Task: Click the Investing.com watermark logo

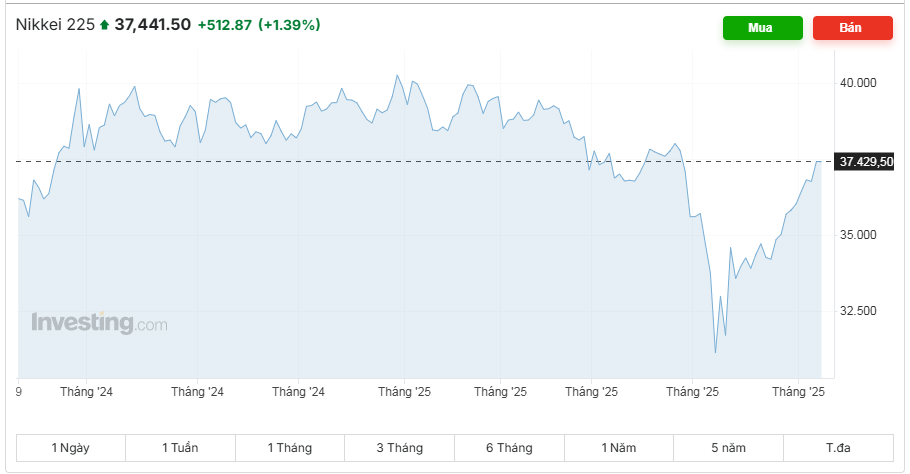Action: (99, 323)
